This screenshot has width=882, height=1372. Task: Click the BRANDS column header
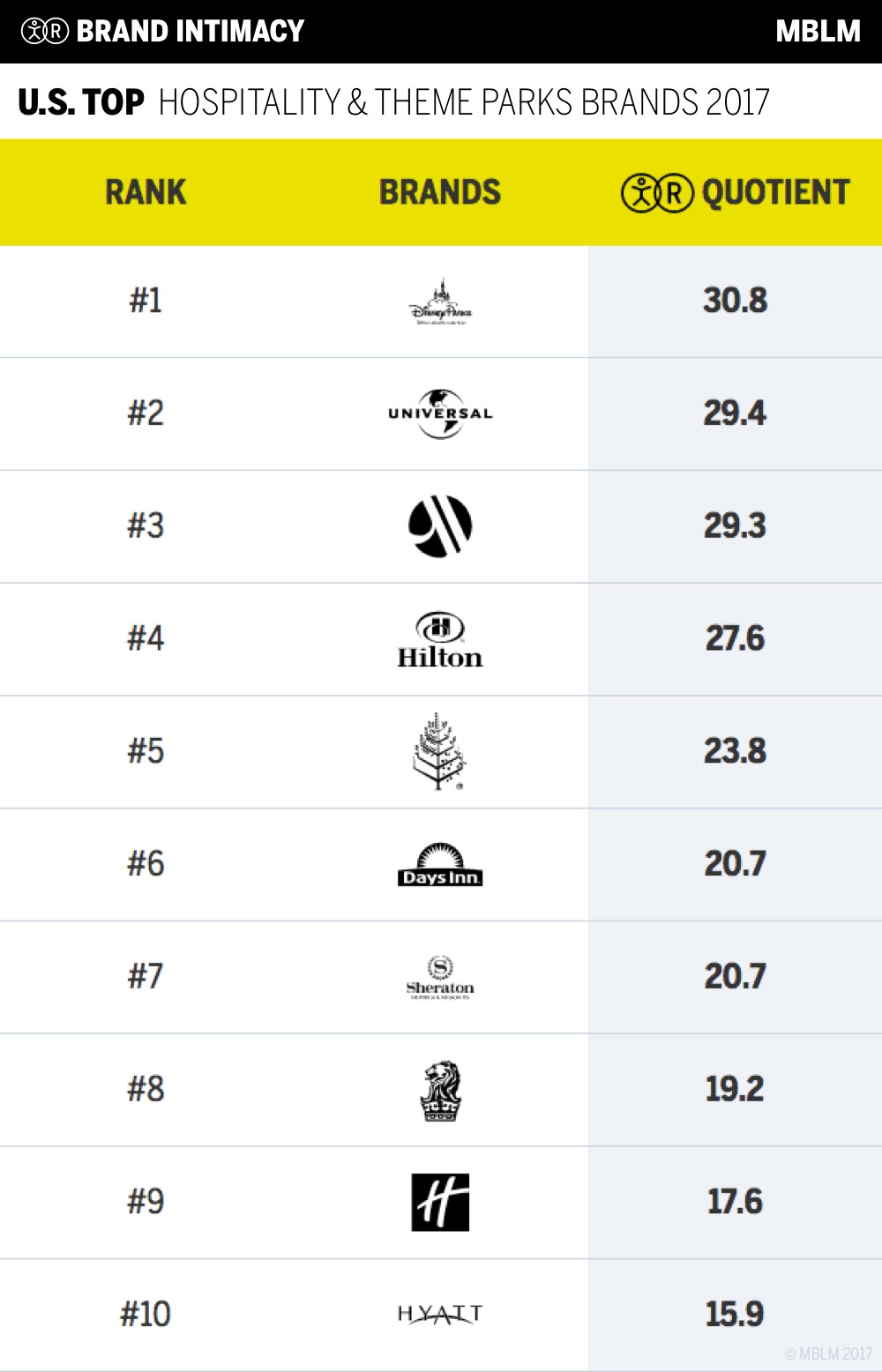(x=440, y=193)
